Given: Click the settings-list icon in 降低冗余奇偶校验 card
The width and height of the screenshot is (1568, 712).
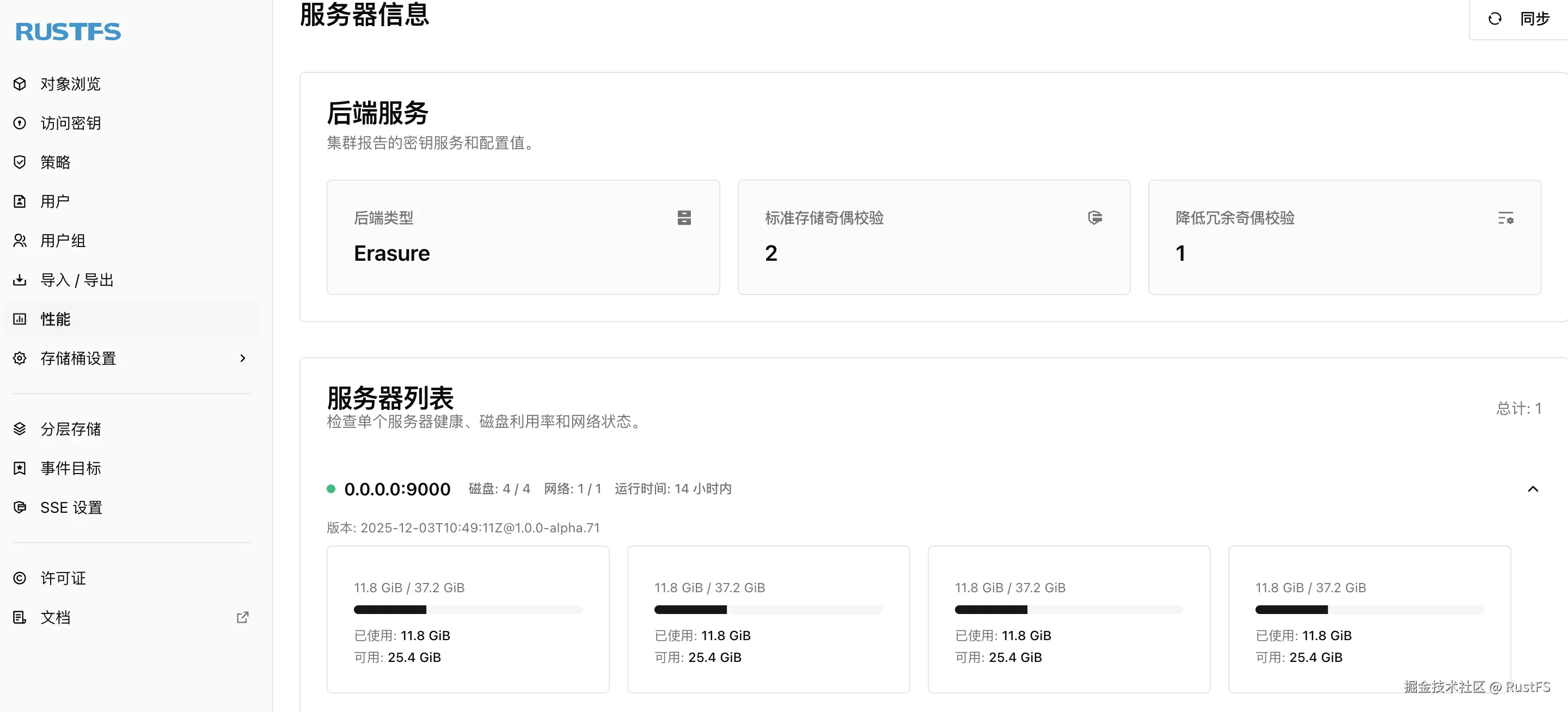Looking at the screenshot, I should coord(1505,218).
